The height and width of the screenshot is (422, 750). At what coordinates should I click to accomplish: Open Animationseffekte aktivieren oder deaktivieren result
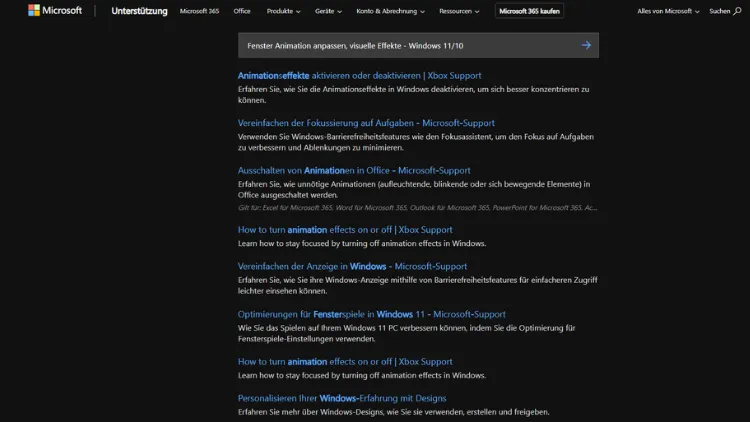tap(359, 75)
